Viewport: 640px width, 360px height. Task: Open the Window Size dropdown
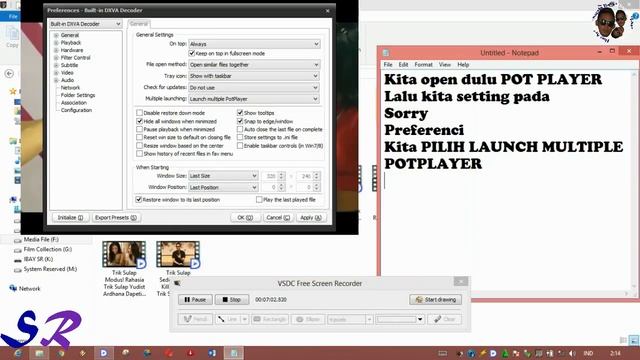tap(223, 176)
